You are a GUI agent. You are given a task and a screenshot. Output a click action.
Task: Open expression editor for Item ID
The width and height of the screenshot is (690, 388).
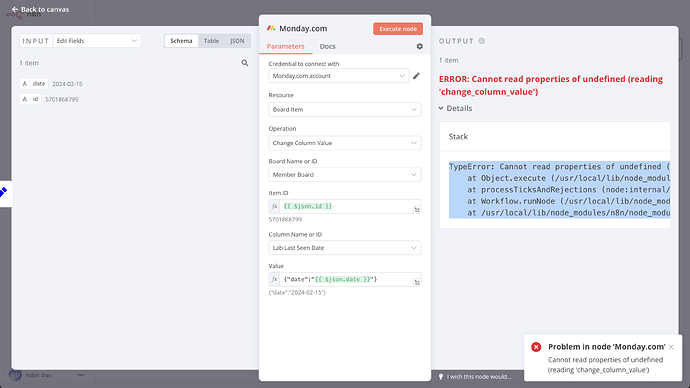tap(417, 209)
